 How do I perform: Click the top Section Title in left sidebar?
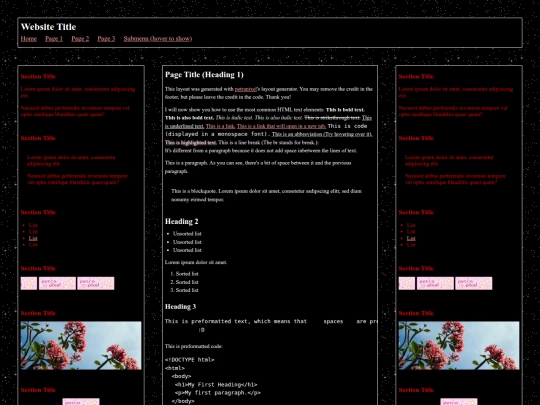click(x=38, y=77)
